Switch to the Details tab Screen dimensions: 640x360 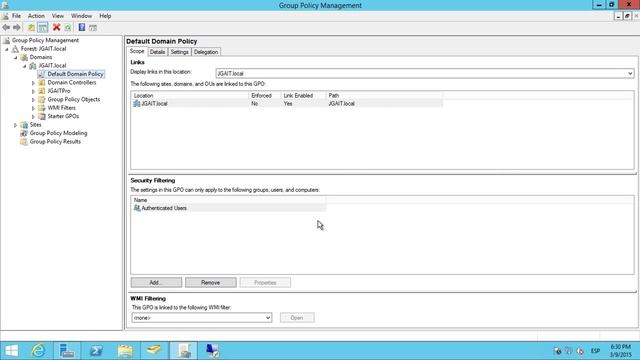[x=157, y=52]
